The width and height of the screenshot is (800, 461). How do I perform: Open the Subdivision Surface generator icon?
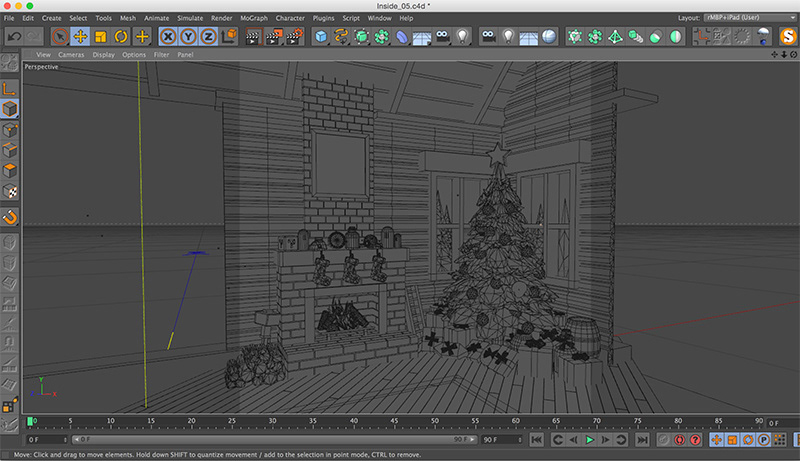pos(361,37)
